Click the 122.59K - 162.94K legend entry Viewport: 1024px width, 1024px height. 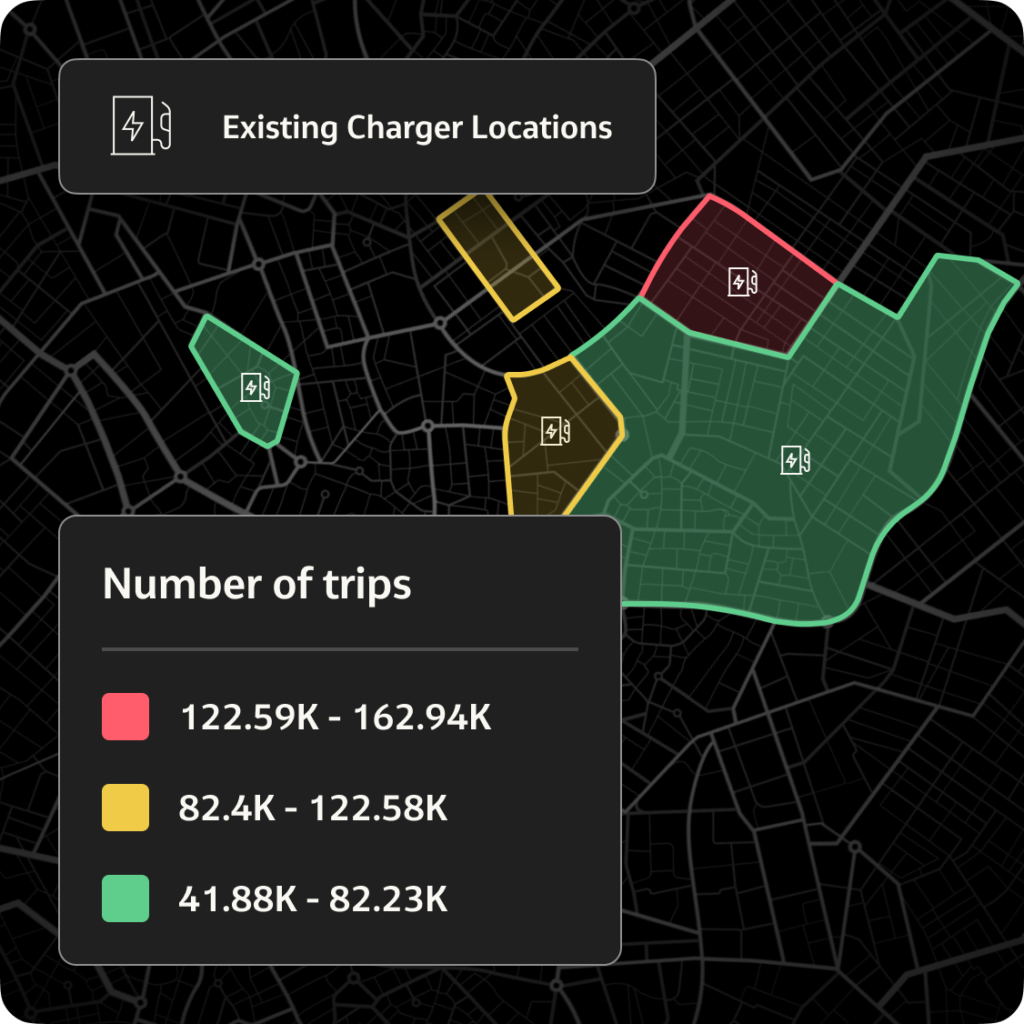click(x=336, y=717)
